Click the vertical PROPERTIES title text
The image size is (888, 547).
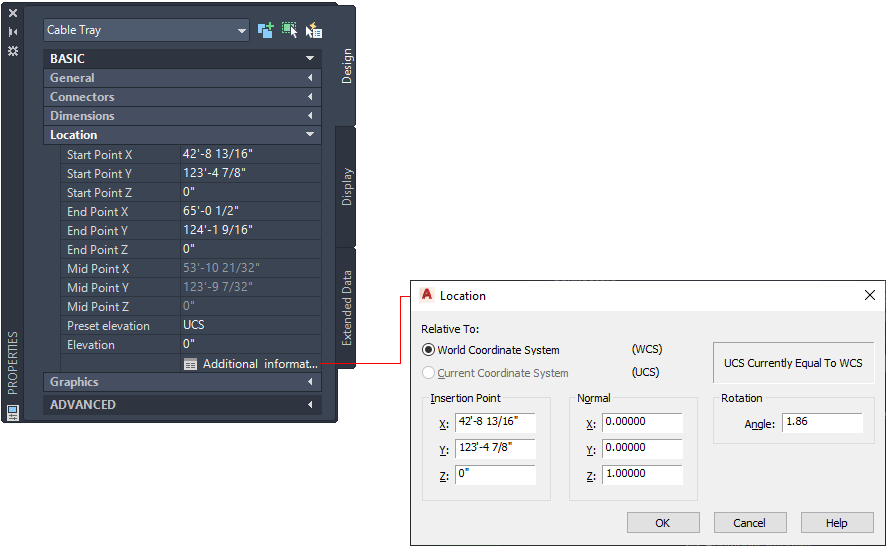coord(12,363)
